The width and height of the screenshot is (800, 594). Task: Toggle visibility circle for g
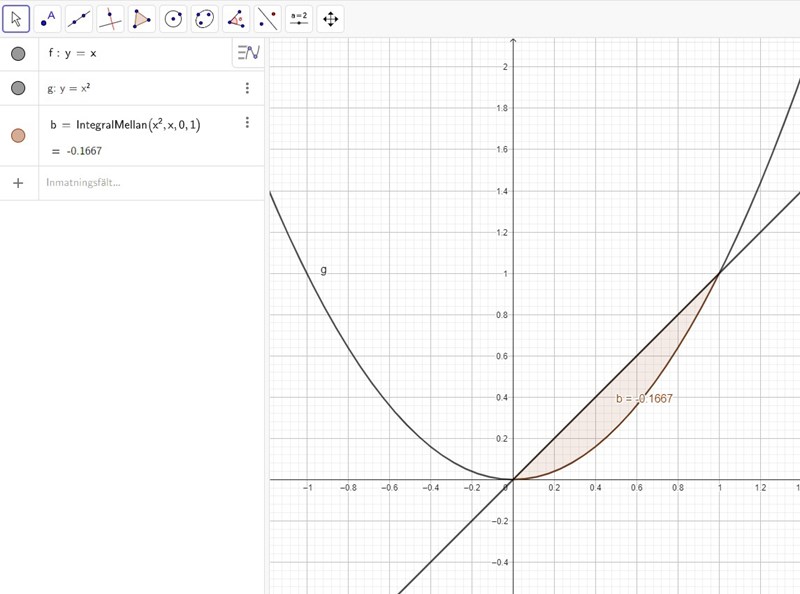(18, 88)
